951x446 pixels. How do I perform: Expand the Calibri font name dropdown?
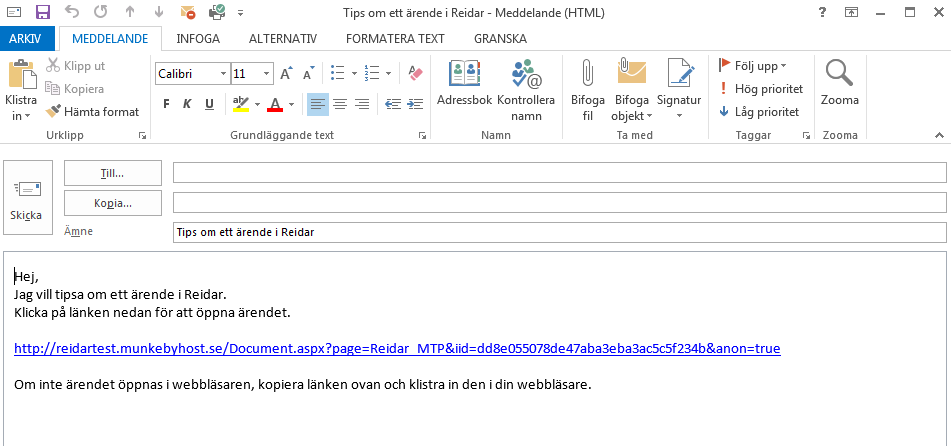[223, 74]
